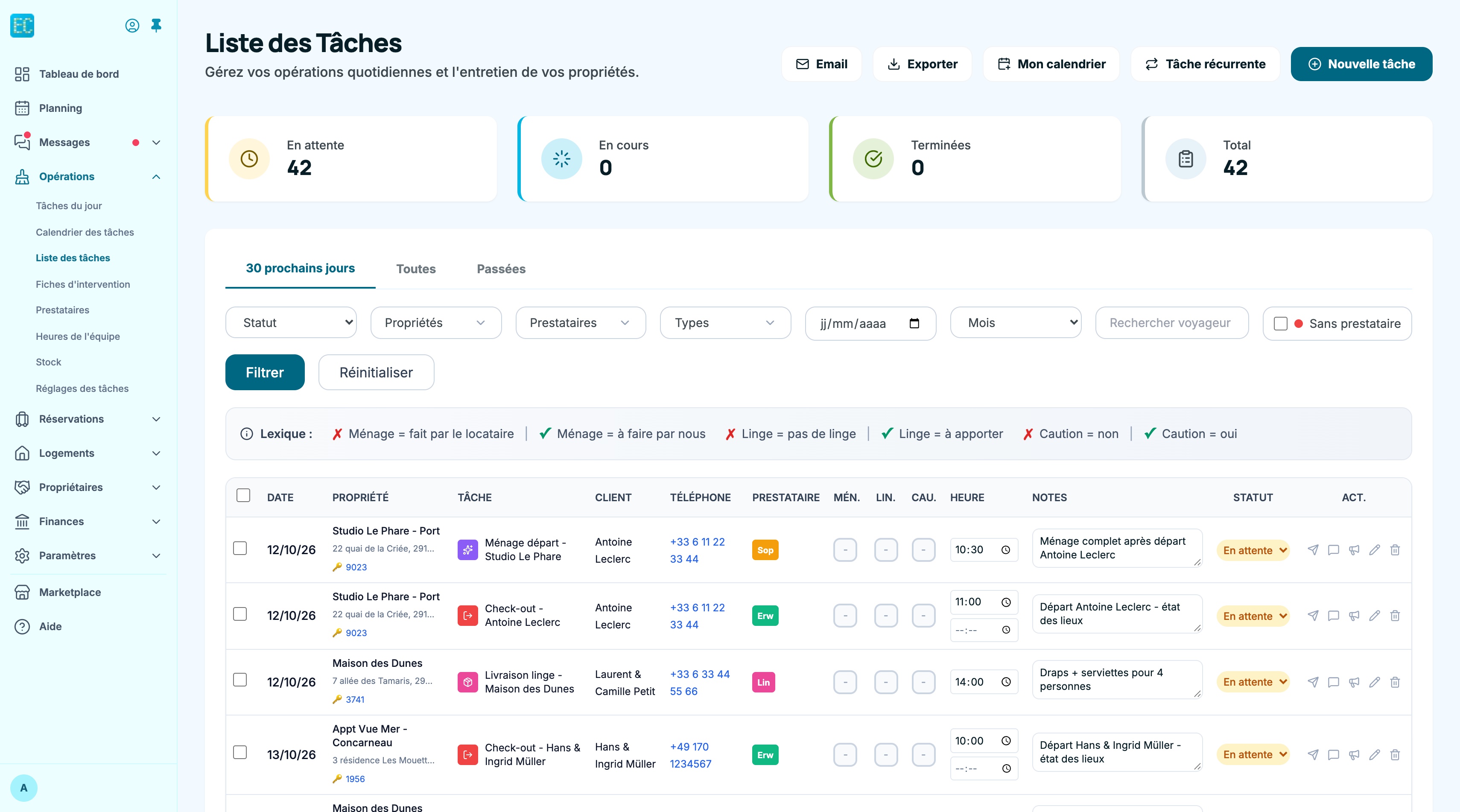
Task: Click the Réinitialiser button
Action: [377, 372]
